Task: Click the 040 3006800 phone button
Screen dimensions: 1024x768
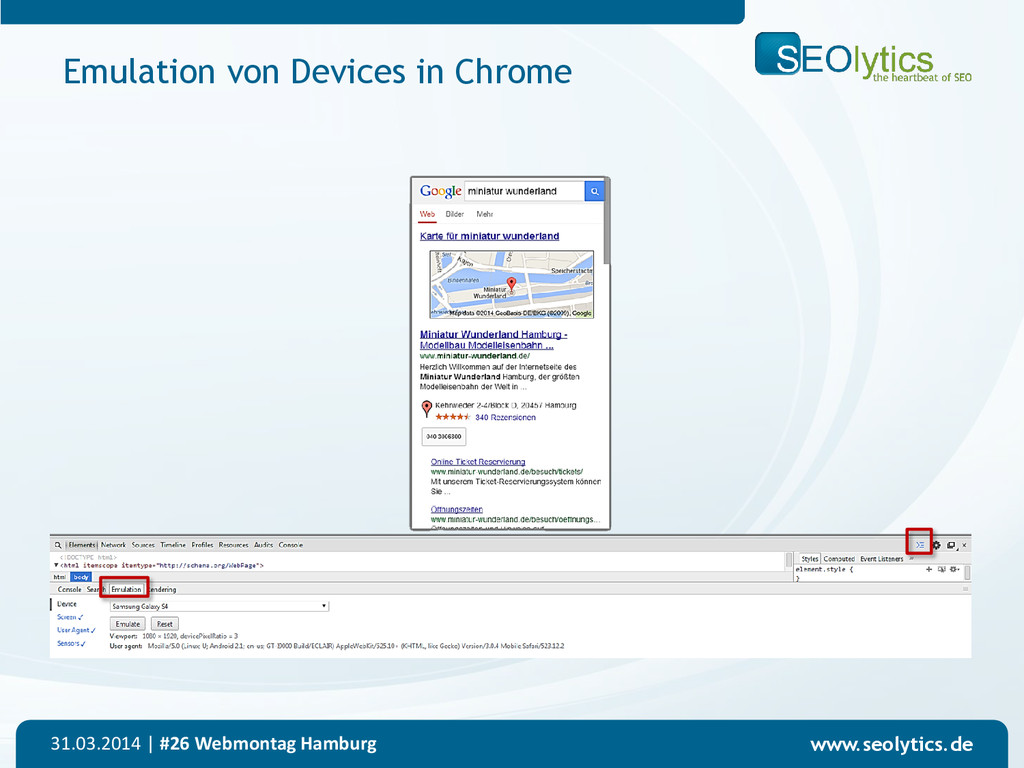Action: 444,436
